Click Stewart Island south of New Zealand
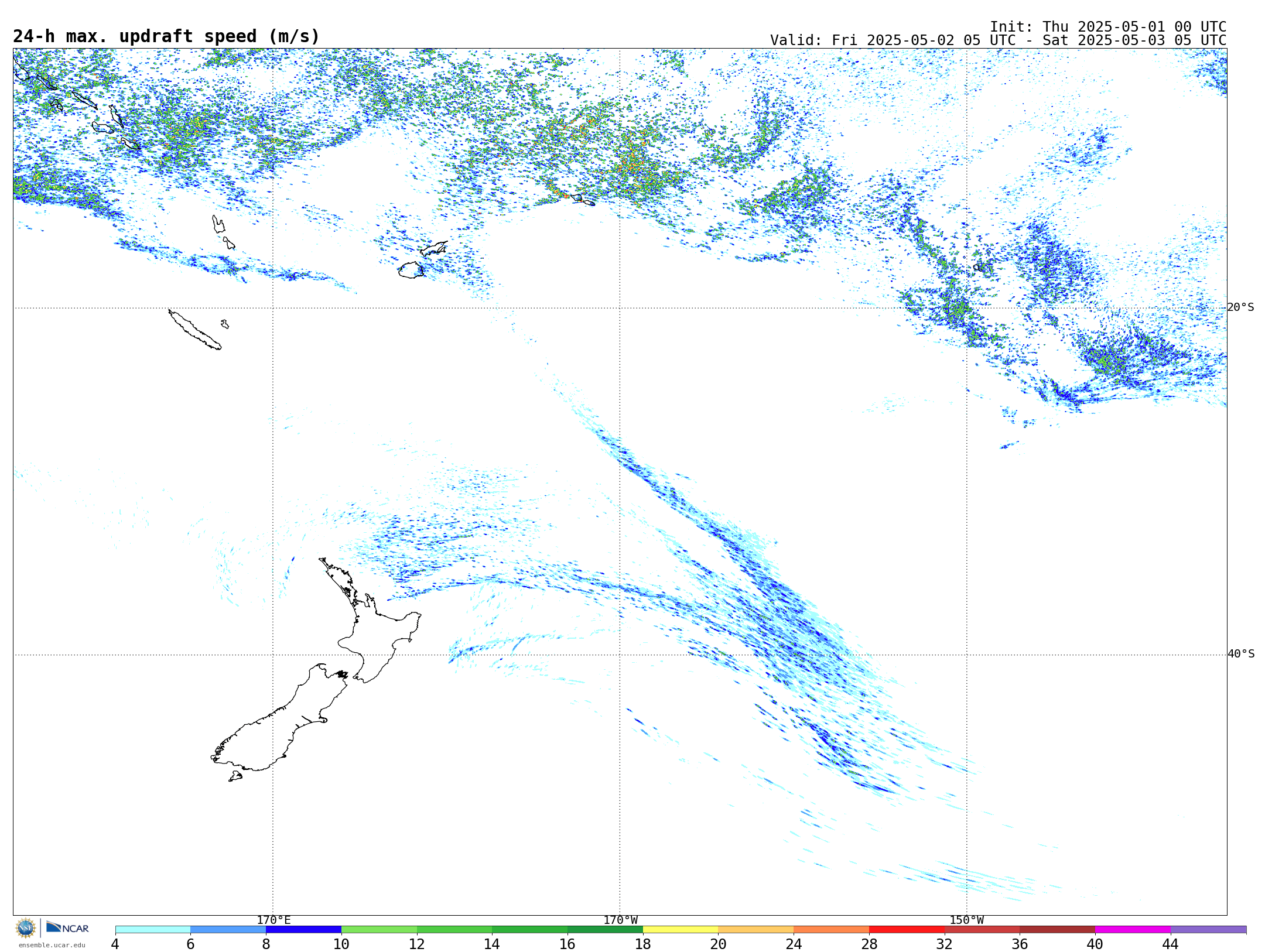Screen dimensions: 1265x952 click(235, 776)
